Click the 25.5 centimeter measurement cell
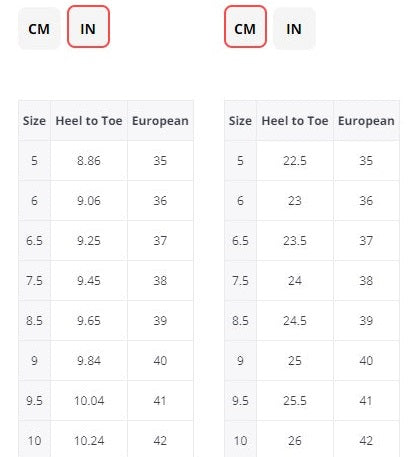Image resolution: width=413 pixels, height=457 pixels. (x=295, y=401)
